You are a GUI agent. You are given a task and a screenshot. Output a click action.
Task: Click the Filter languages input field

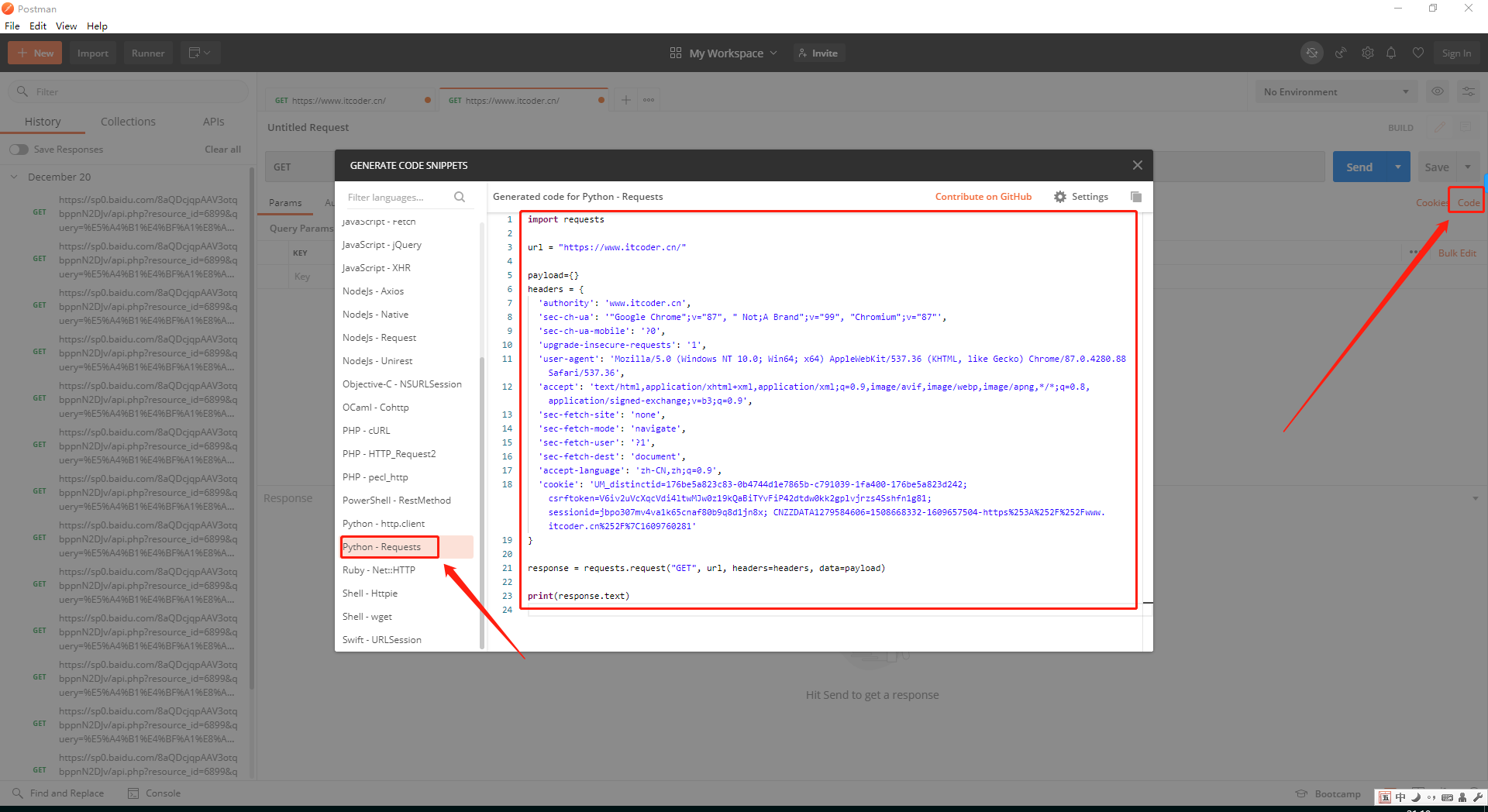[395, 198]
